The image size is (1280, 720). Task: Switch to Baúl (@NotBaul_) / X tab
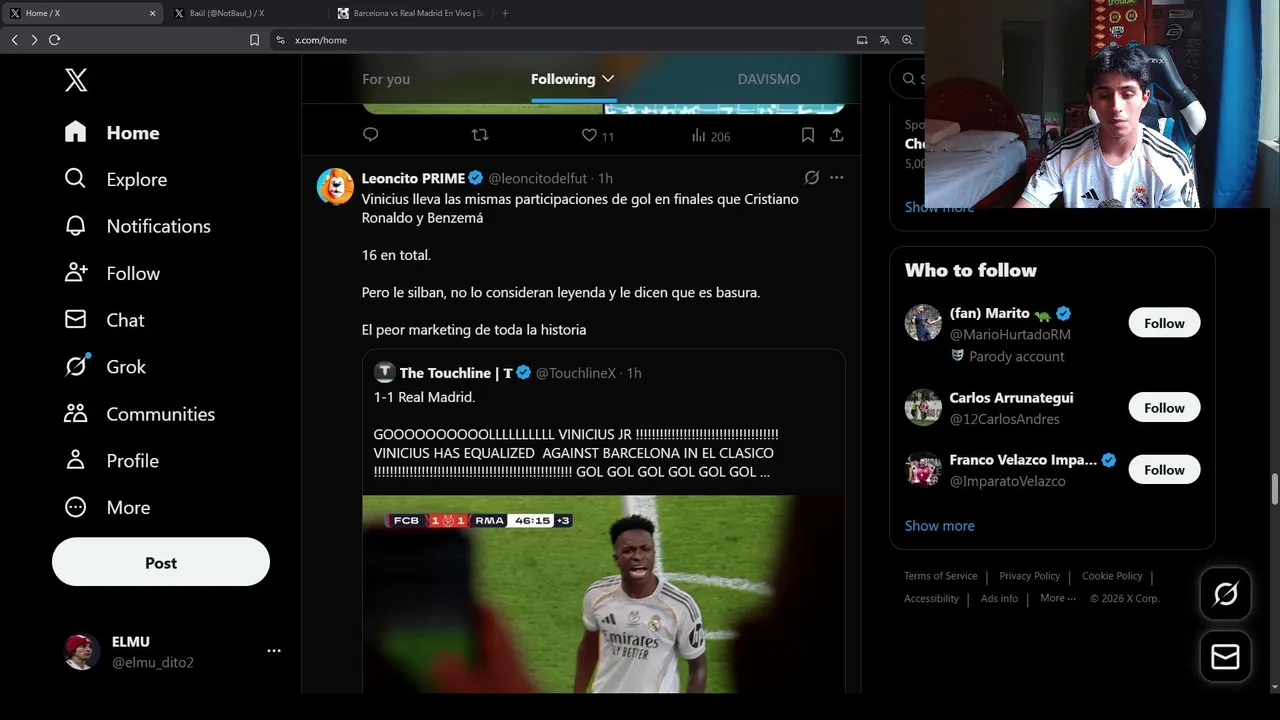click(x=247, y=13)
